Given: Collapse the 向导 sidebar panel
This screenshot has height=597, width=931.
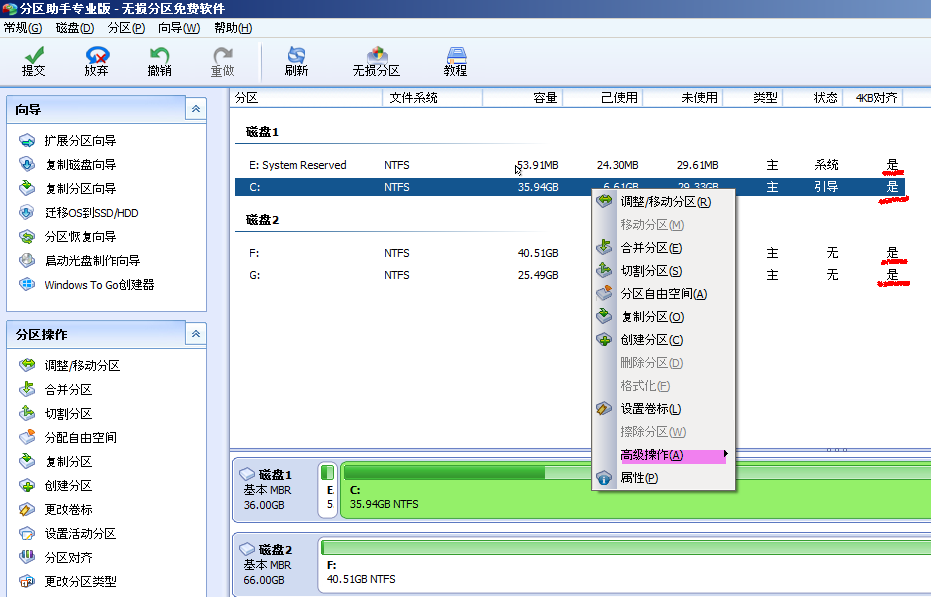Looking at the screenshot, I should tap(194, 109).
